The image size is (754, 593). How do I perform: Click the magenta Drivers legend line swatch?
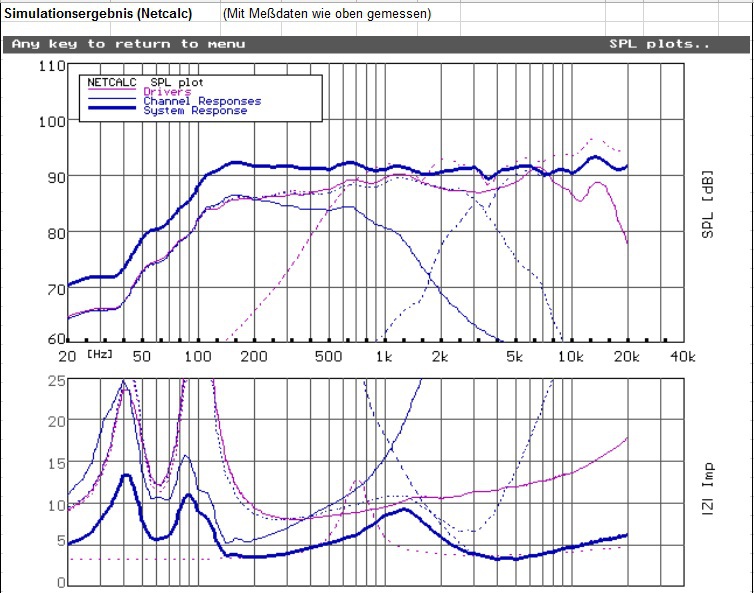click(x=114, y=92)
